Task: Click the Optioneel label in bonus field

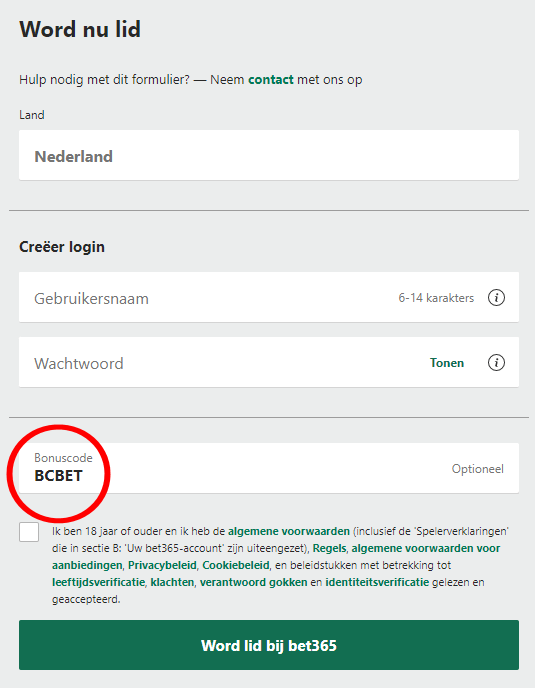Action: tap(478, 469)
